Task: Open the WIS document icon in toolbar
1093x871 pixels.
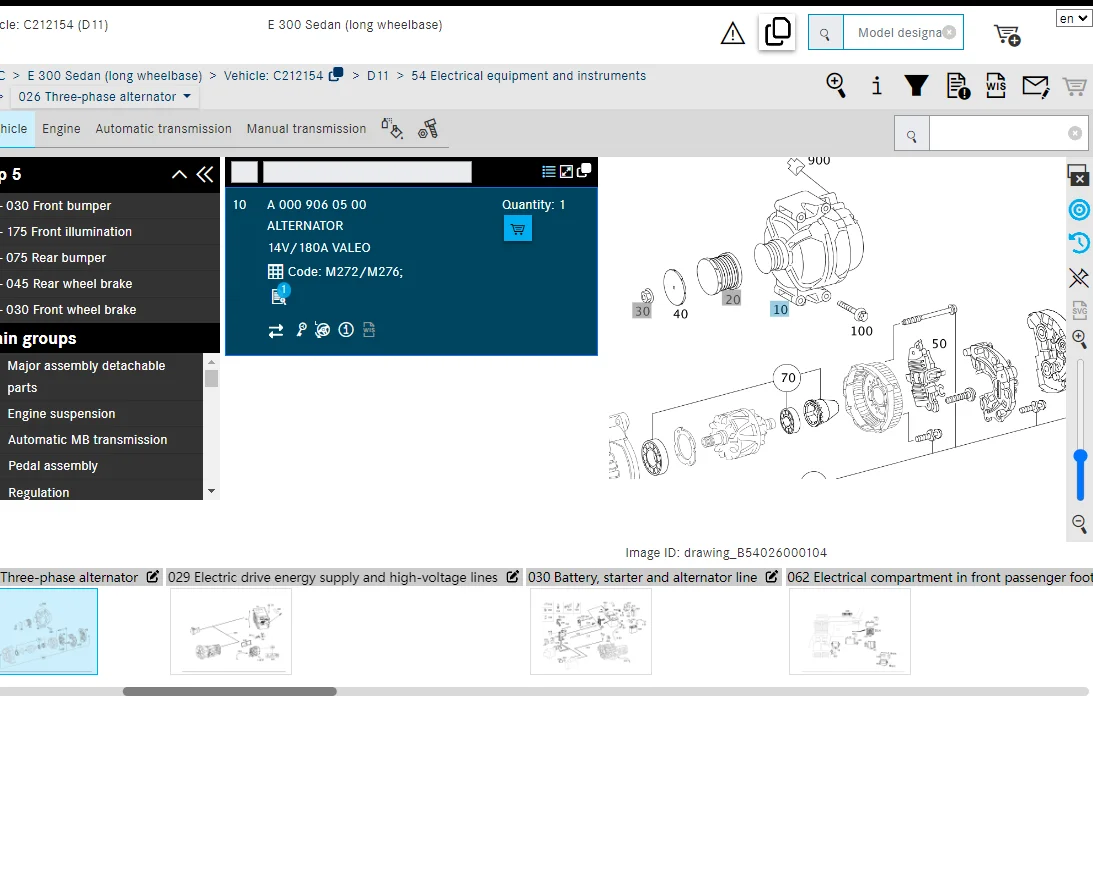Action: (996, 86)
